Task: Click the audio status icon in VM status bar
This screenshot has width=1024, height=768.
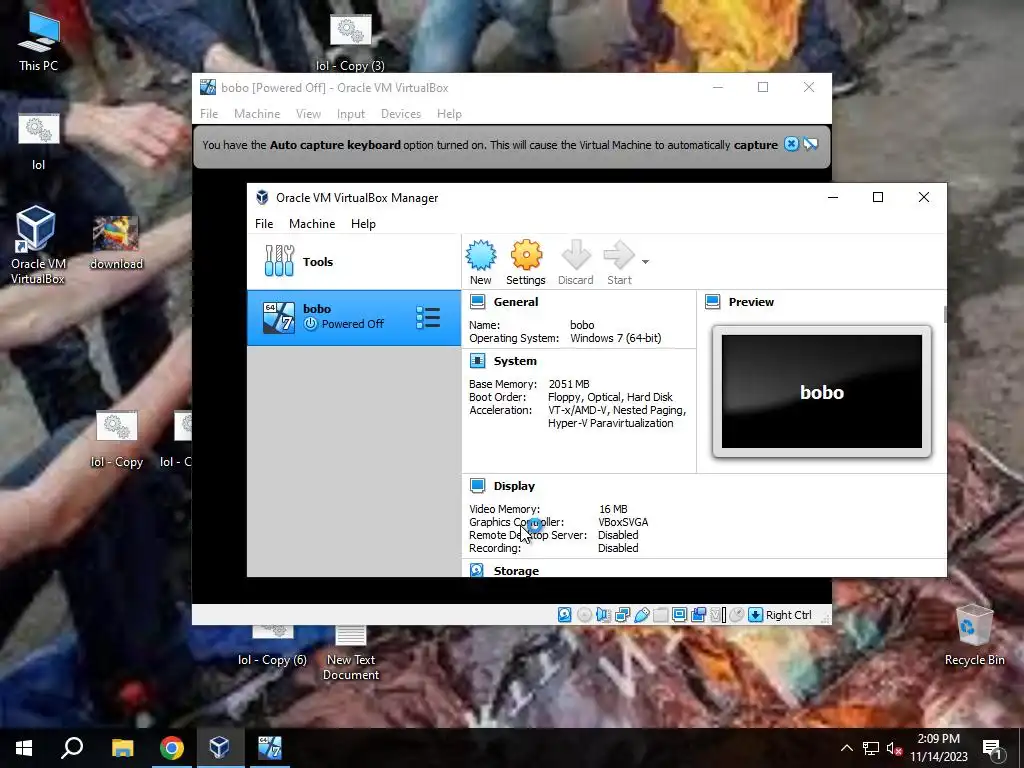Action: (603, 615)
